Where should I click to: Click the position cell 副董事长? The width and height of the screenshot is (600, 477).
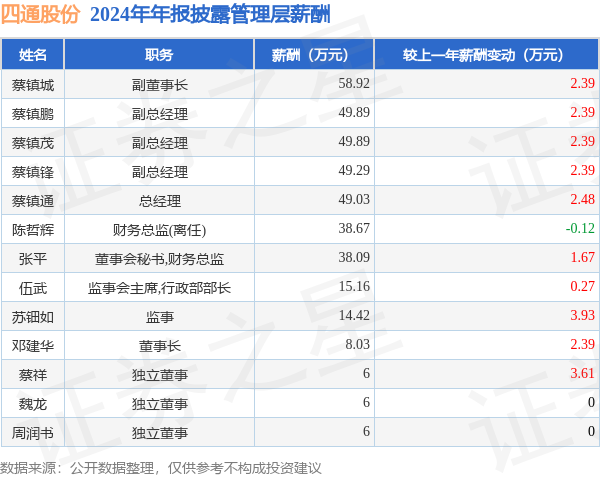point(160,85)
